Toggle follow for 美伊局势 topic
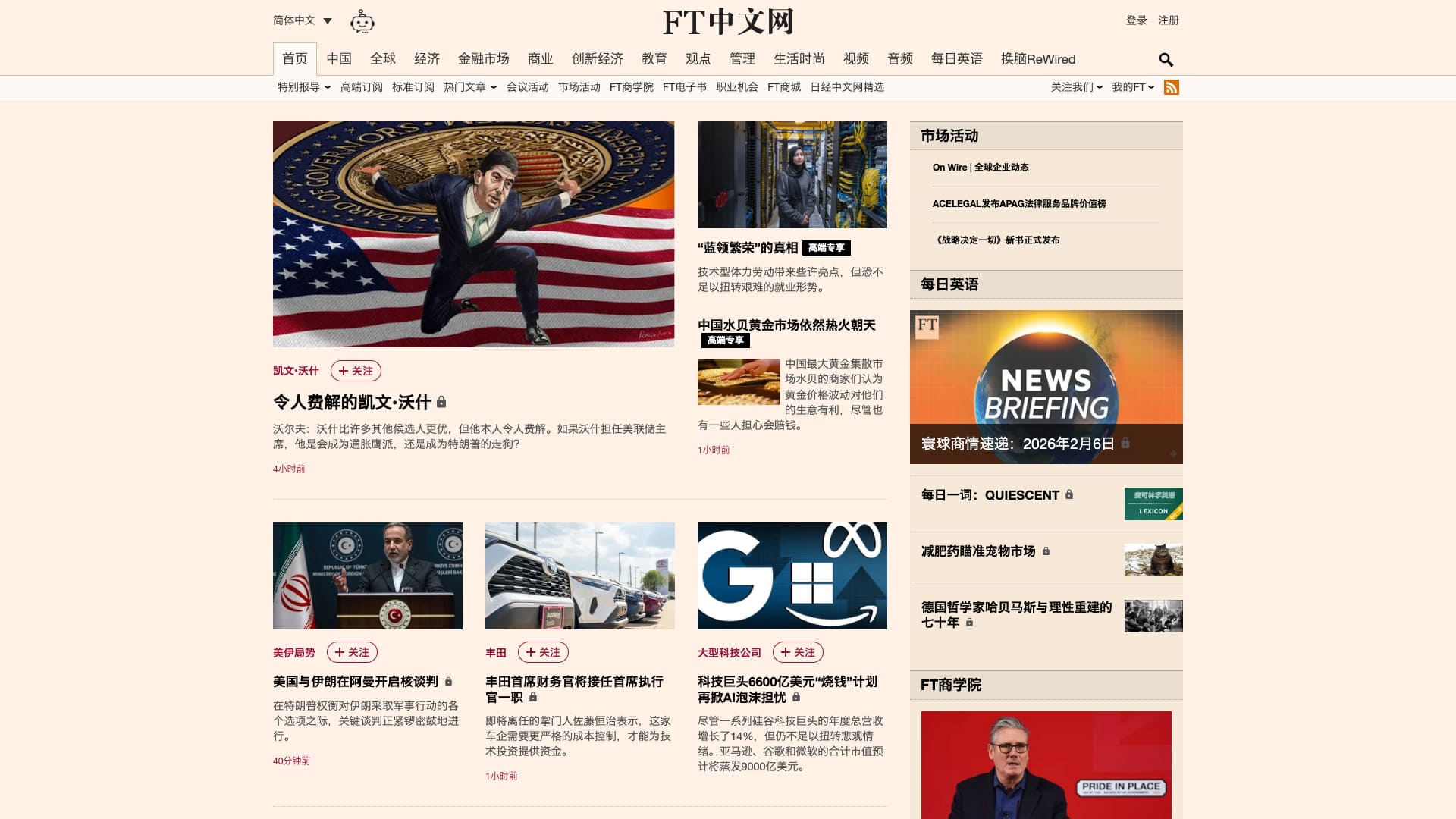The width and height of the screenshot is (1456, 819). 352,652
